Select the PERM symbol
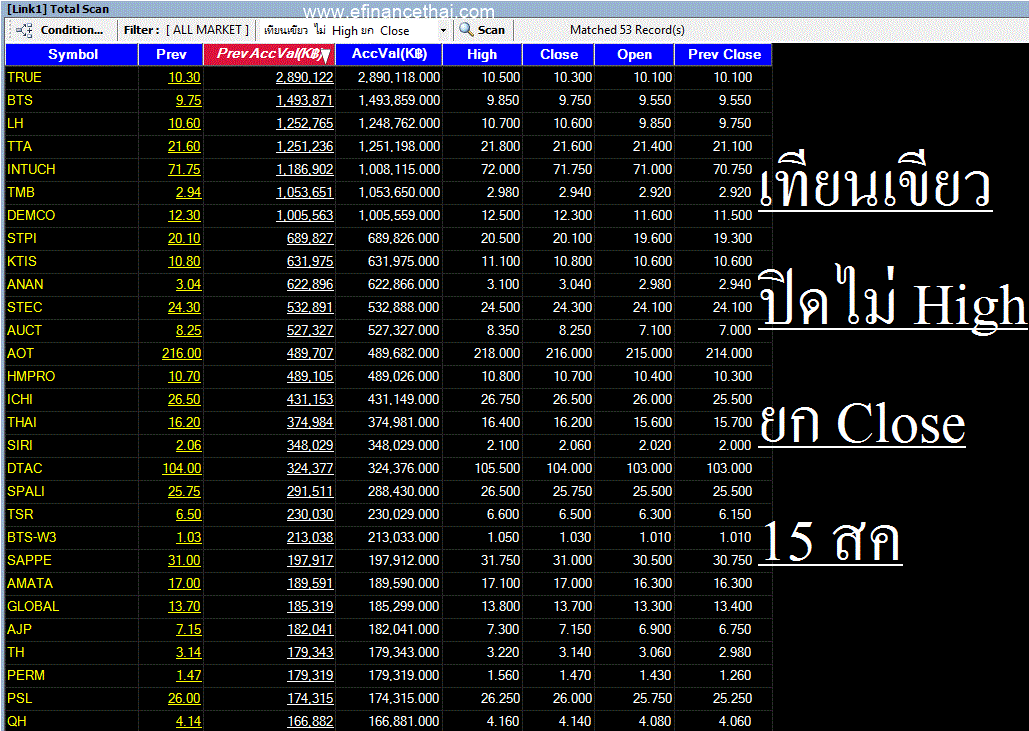This screenshot has height=731, width=1029. tap(26, 675)
